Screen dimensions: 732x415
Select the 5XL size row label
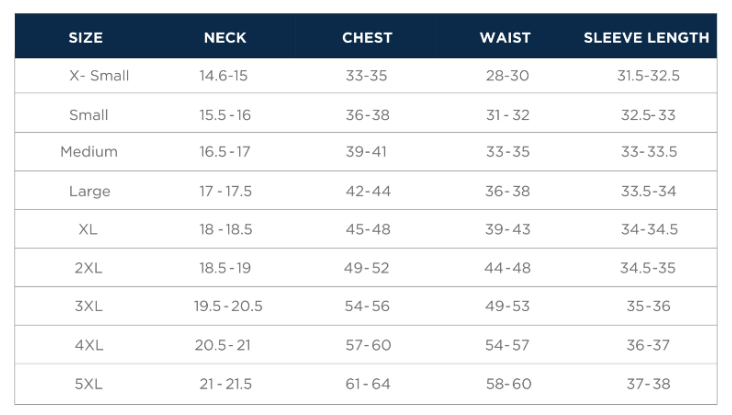point(88,384)
